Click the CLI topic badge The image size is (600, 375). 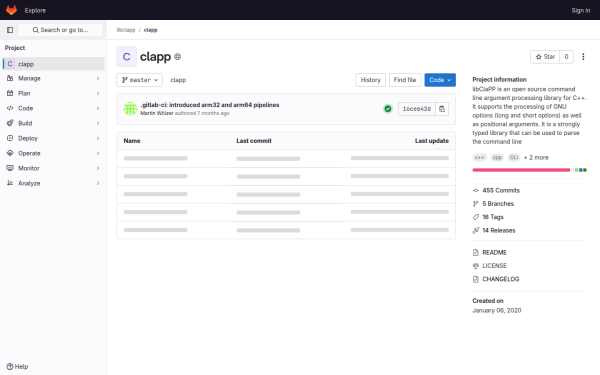(514, 157)
